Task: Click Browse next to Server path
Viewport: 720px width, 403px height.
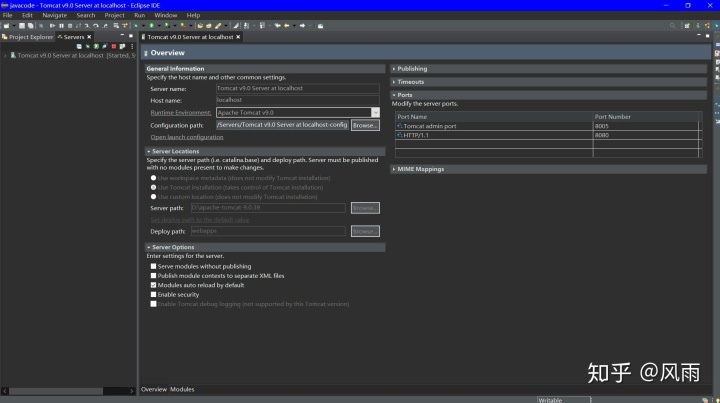Action: [365, 208]
